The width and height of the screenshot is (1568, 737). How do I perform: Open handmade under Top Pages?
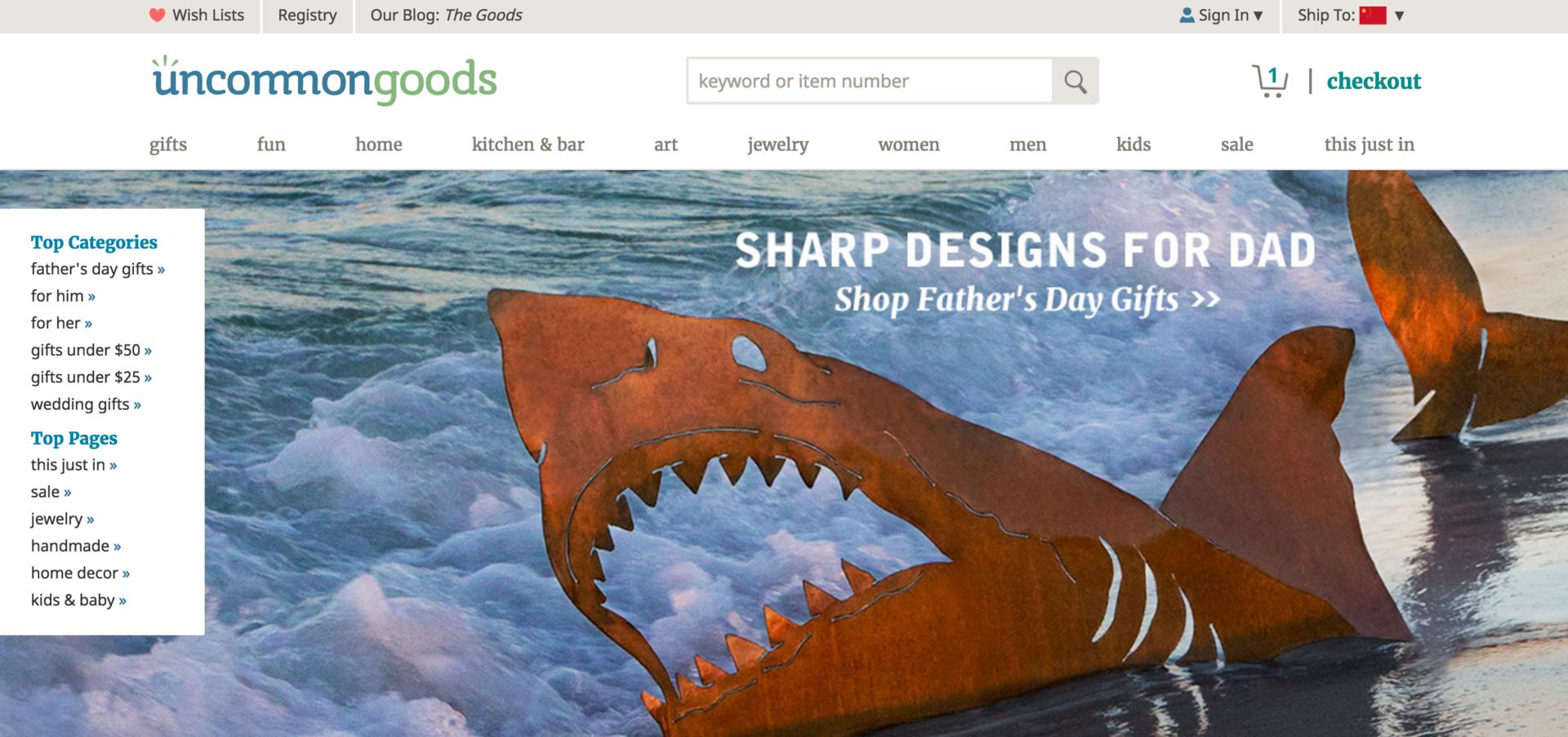(76, 546)
